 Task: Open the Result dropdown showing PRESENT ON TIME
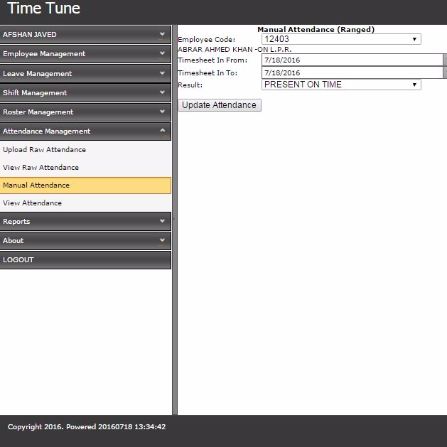coord(341,85)
